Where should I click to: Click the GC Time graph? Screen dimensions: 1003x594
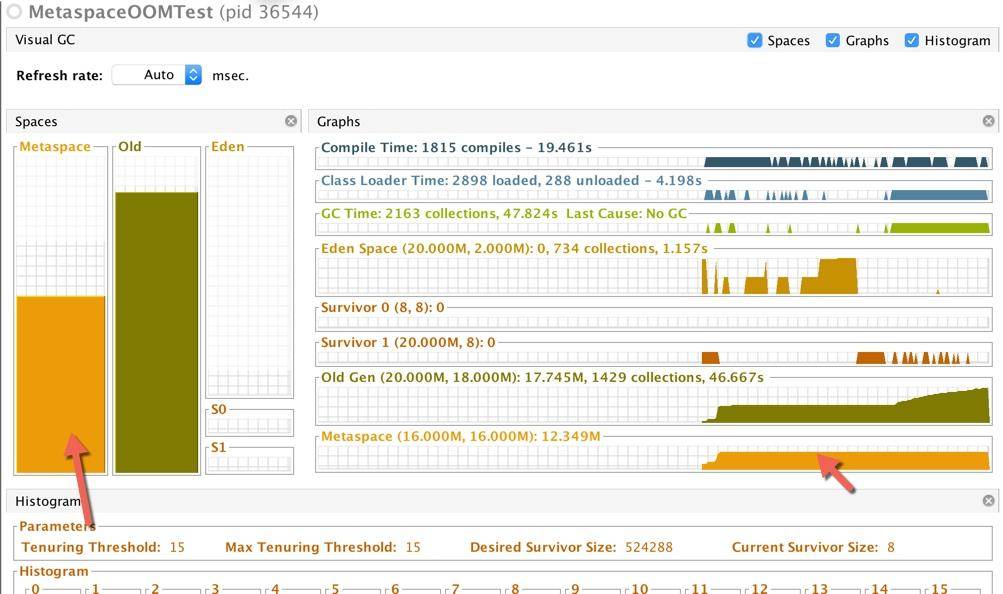coord(654,227)
